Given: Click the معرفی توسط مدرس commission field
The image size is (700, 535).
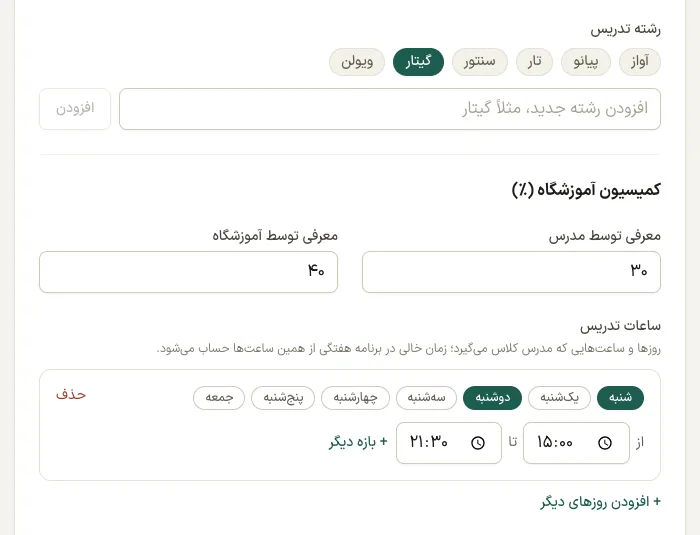Looking at the screenshot, I should click(x=511, y=272).
